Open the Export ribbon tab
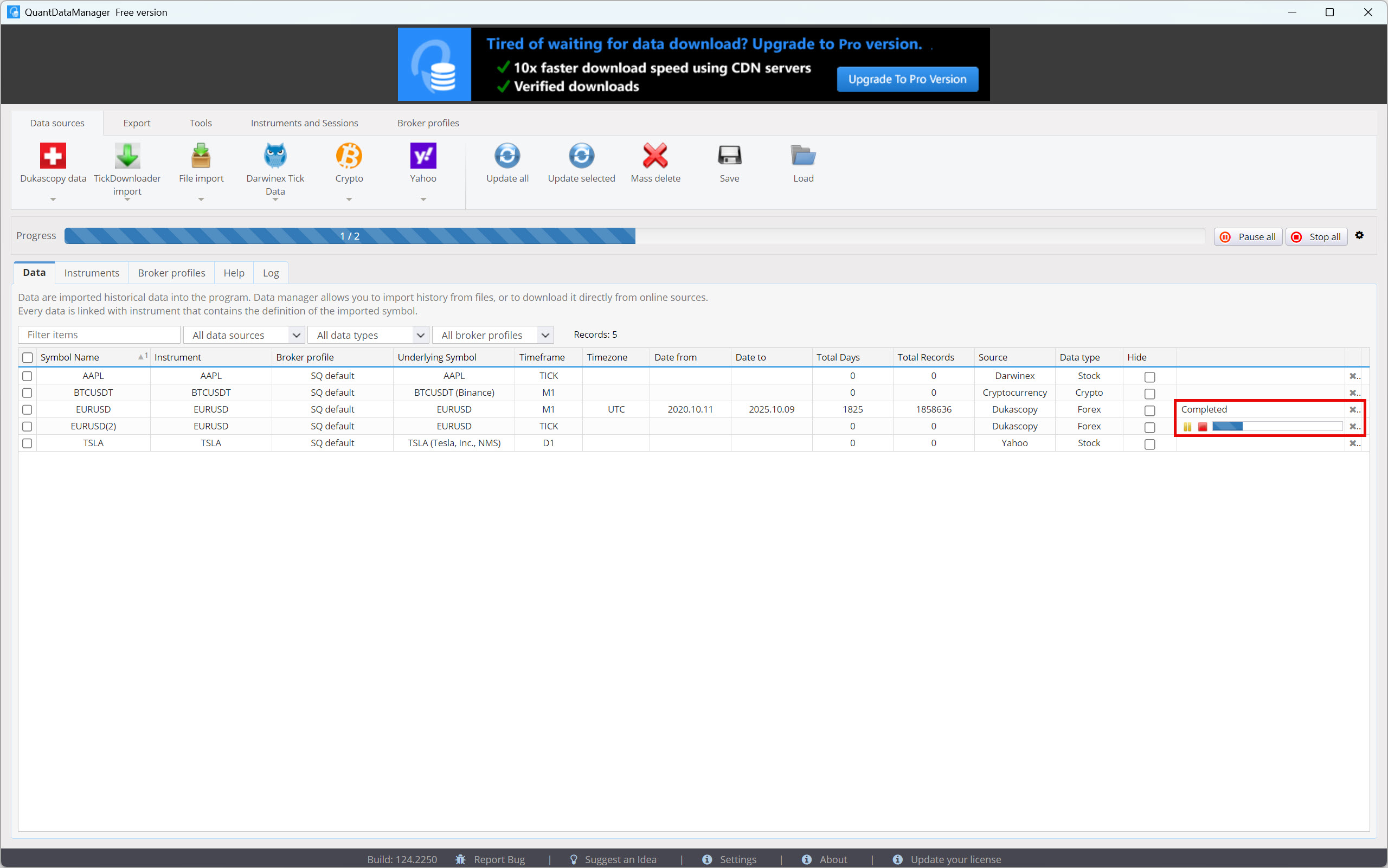This screenshot has width=1388, height=868. coord(137,123)
